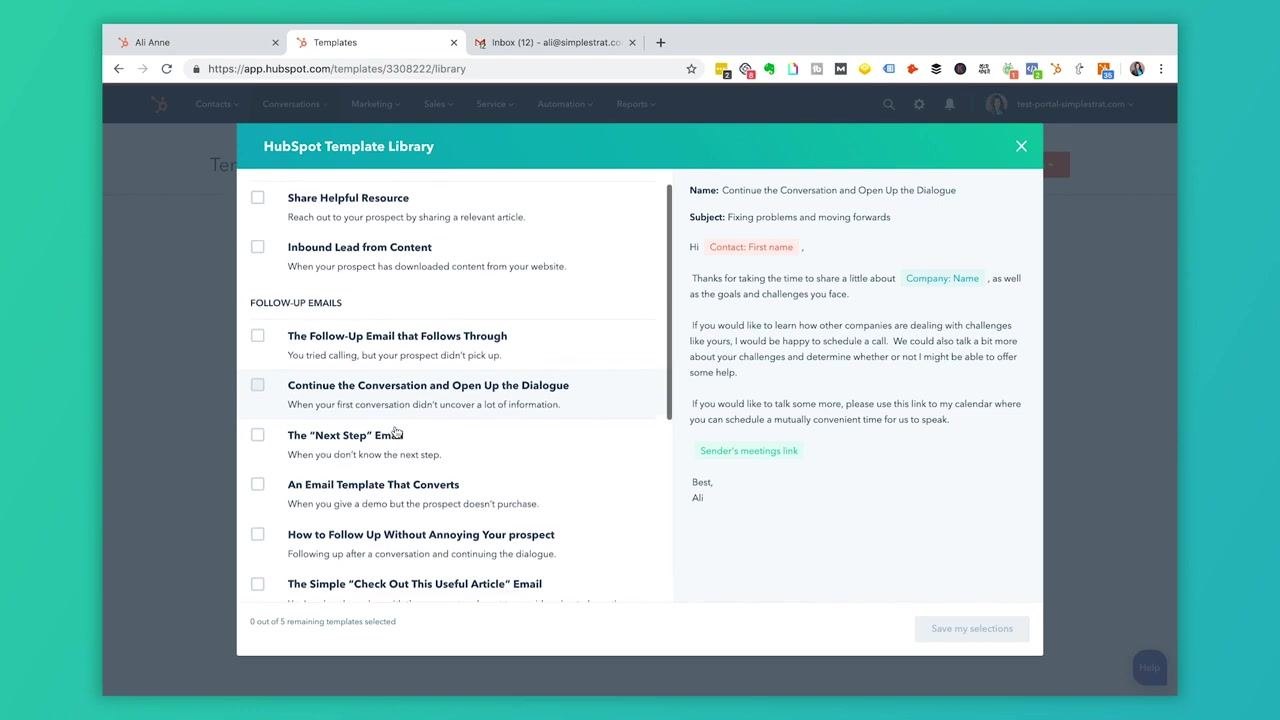Click the Chrome profile avatar
This screenshot has width=1280, height=720.
1137,69
